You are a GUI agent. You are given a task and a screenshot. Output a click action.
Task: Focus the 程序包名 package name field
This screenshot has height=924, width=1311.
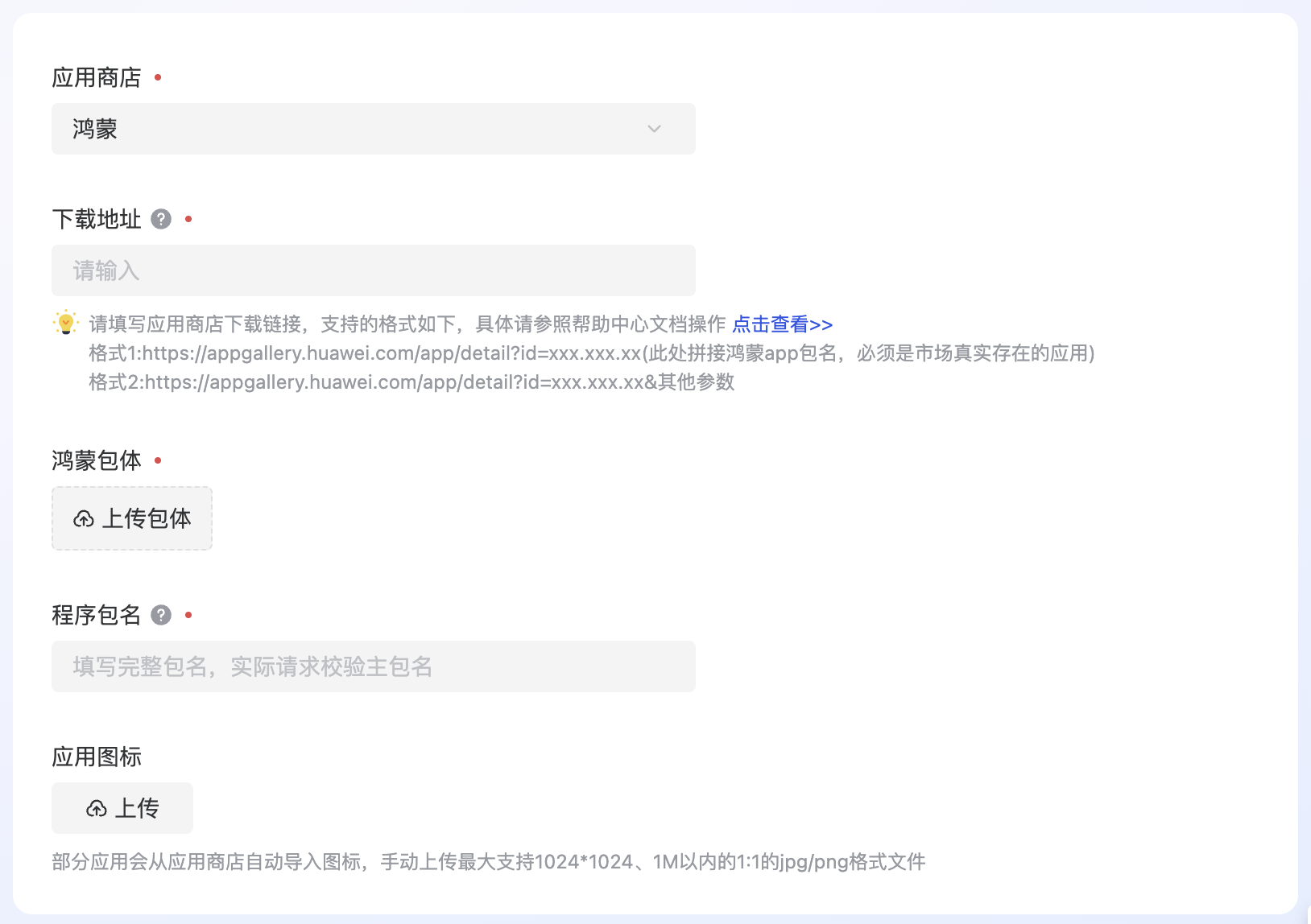click(373, 666)
